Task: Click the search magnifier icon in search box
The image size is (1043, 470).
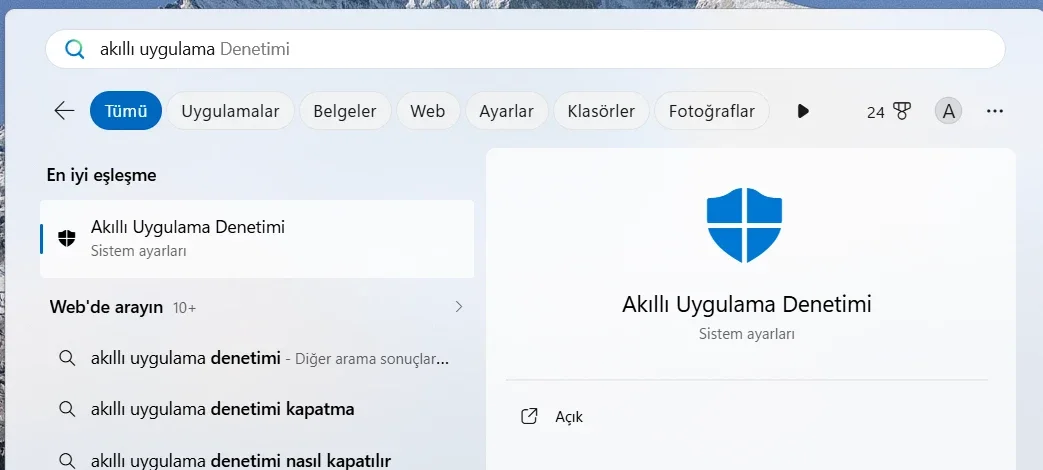Action: tap(74, 49)
